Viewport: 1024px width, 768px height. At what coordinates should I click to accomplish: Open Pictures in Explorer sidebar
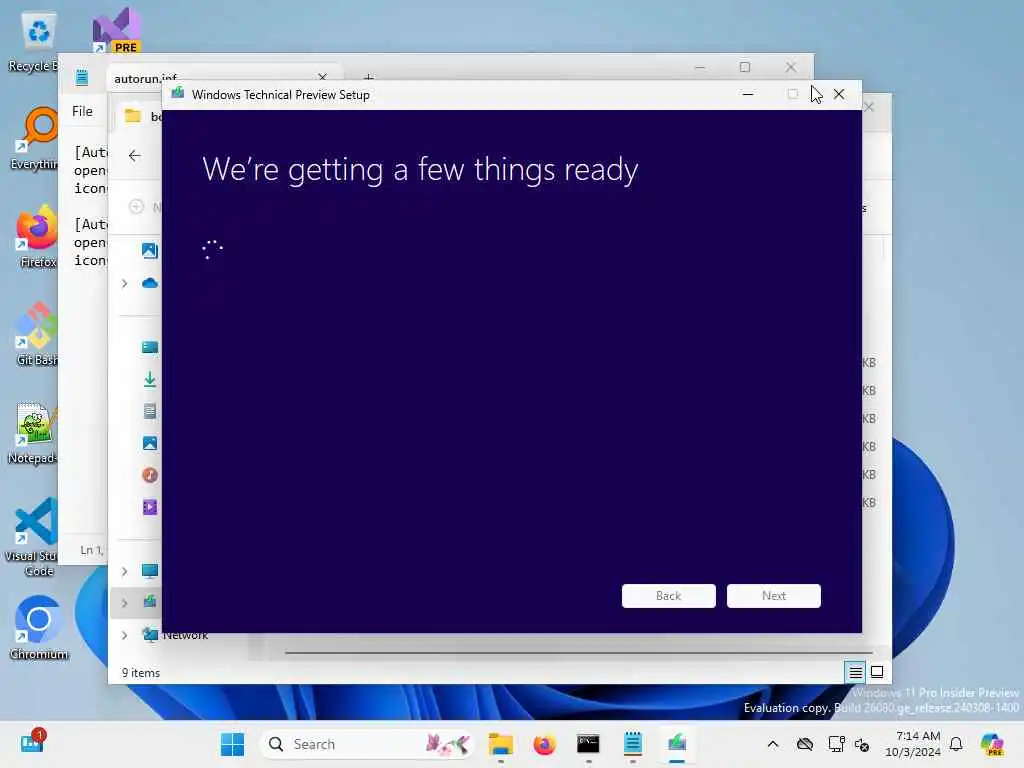pos(150,443)
